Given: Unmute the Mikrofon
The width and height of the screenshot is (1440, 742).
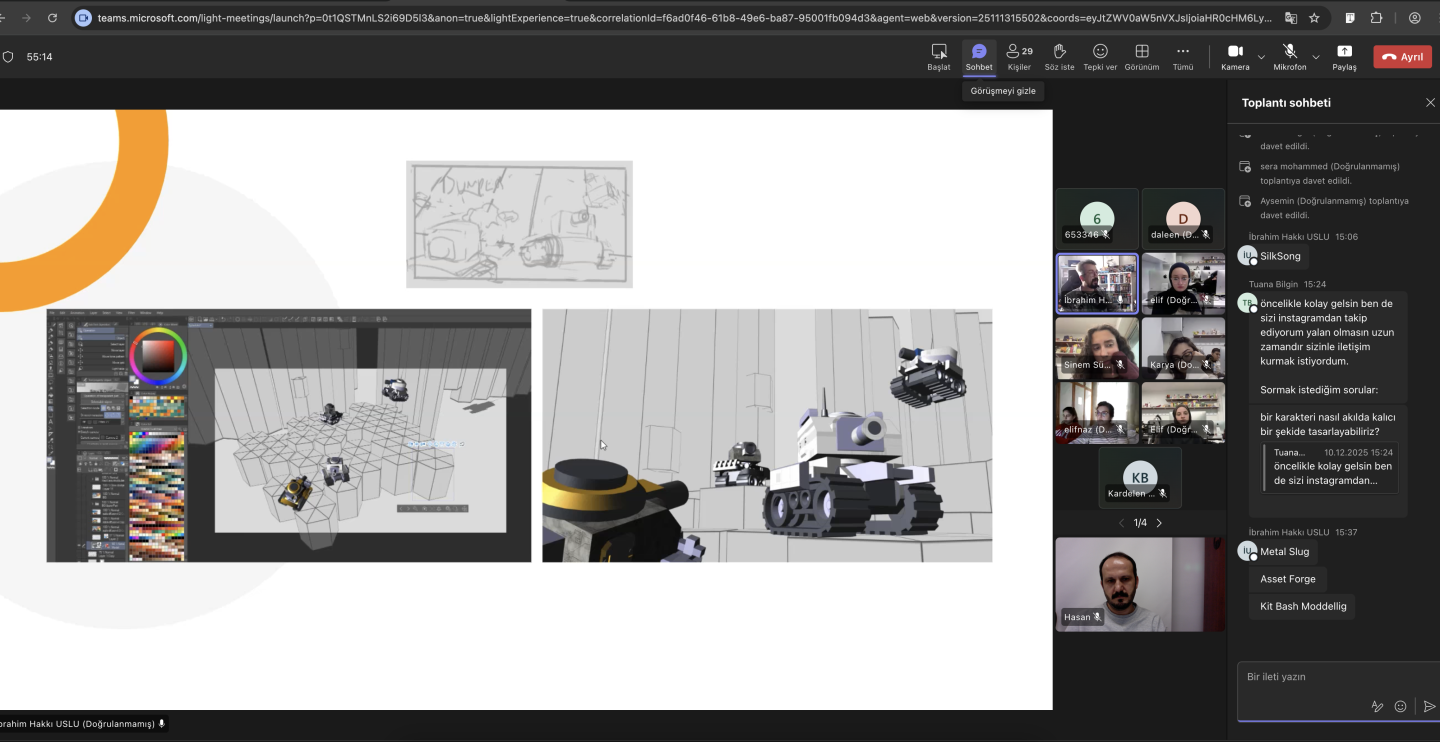Looking at the screenshot, I should pos(1289,56).
